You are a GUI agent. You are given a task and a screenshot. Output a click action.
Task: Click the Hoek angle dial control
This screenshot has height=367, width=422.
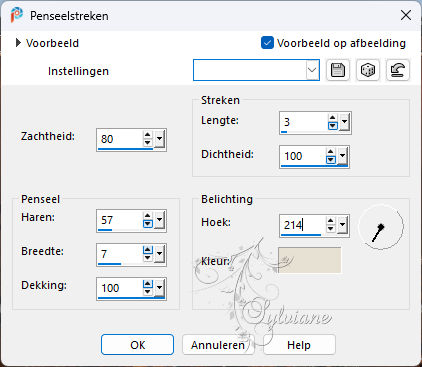pos(380,227)
